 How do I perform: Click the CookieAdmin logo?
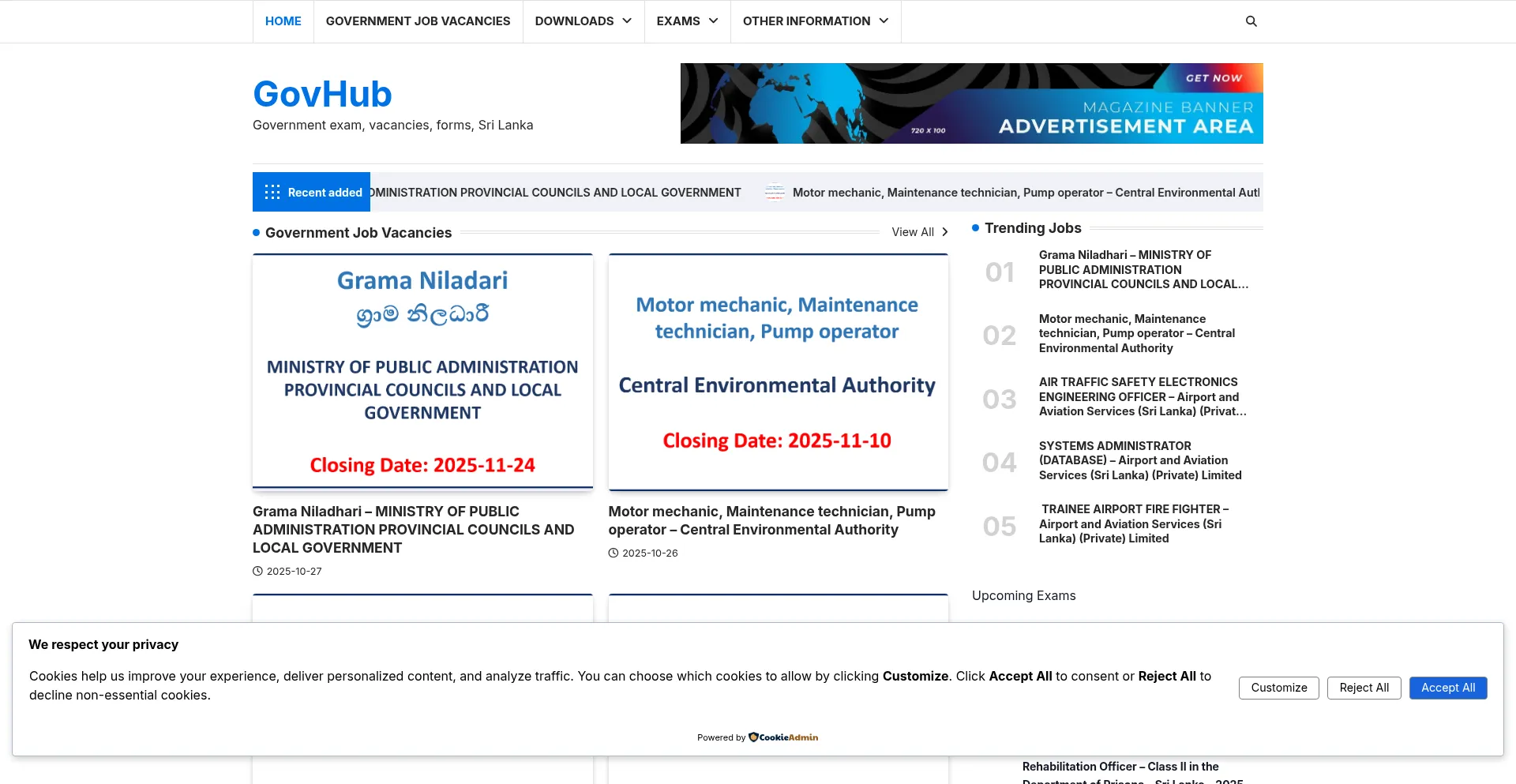click(783, 737)
